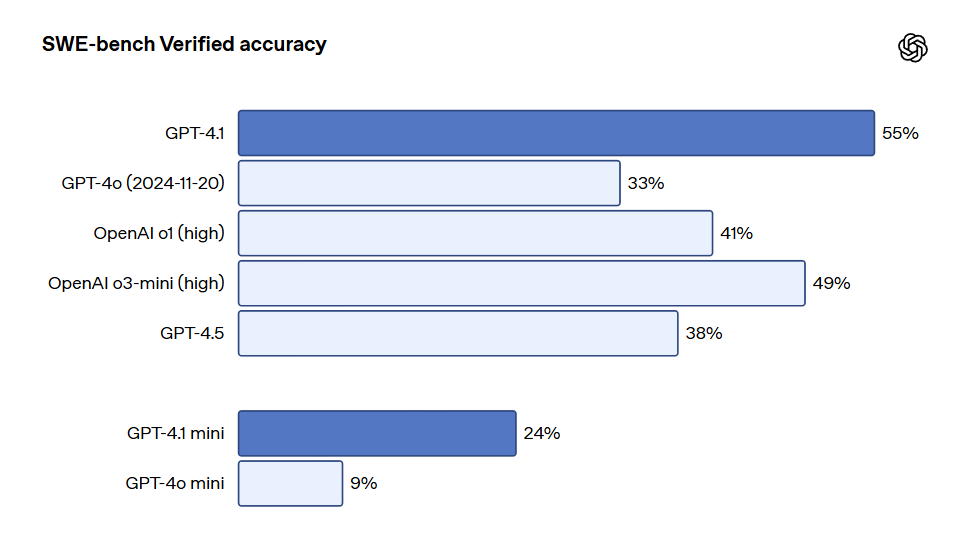Select the GPT-4.1 dark blue bar

click(556, 133)
